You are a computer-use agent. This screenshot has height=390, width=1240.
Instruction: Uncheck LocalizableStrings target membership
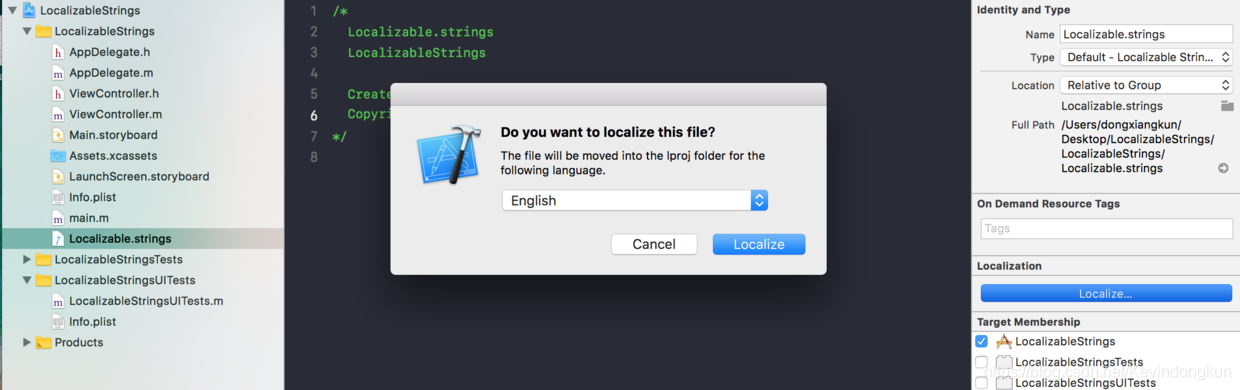[981, 342]
